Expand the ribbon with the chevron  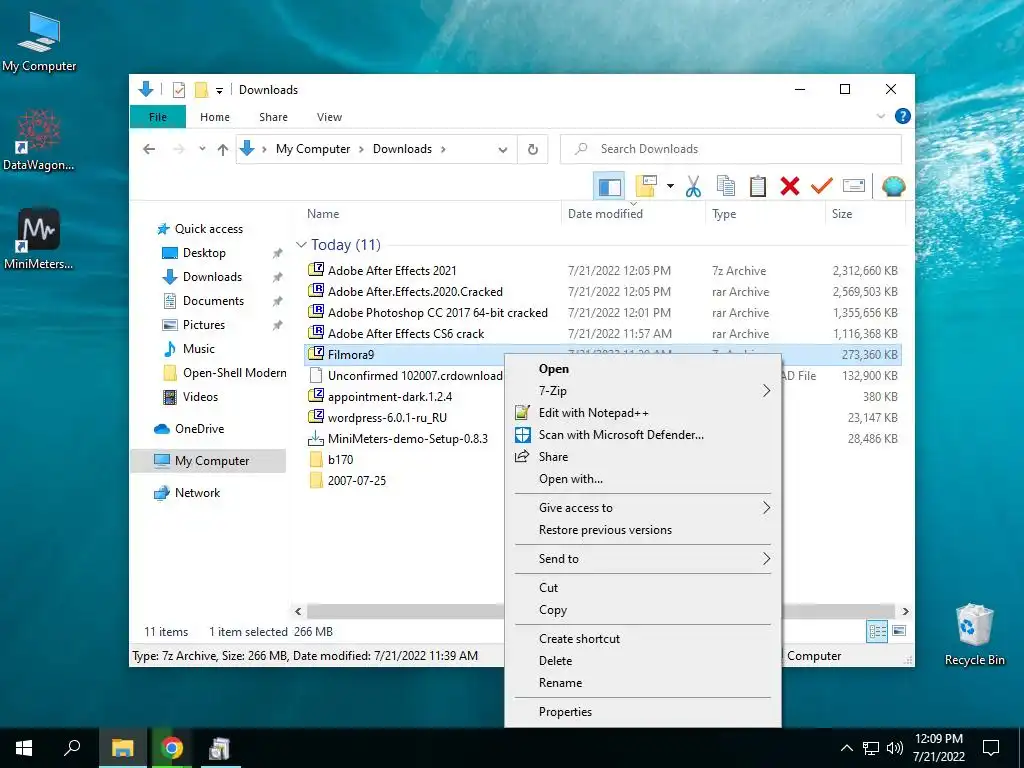coord(881,116)
